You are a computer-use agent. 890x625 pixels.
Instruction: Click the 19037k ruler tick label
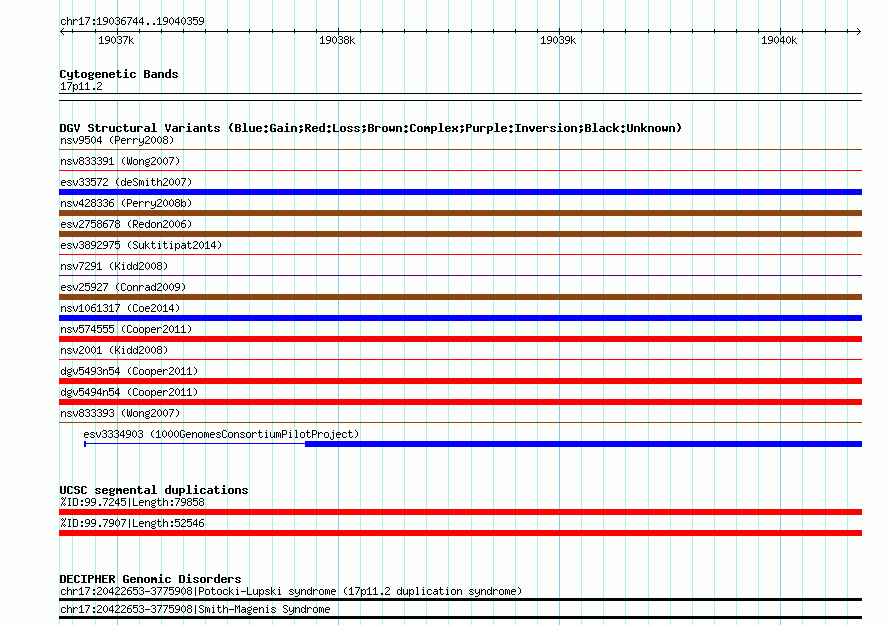click(116, 40)
